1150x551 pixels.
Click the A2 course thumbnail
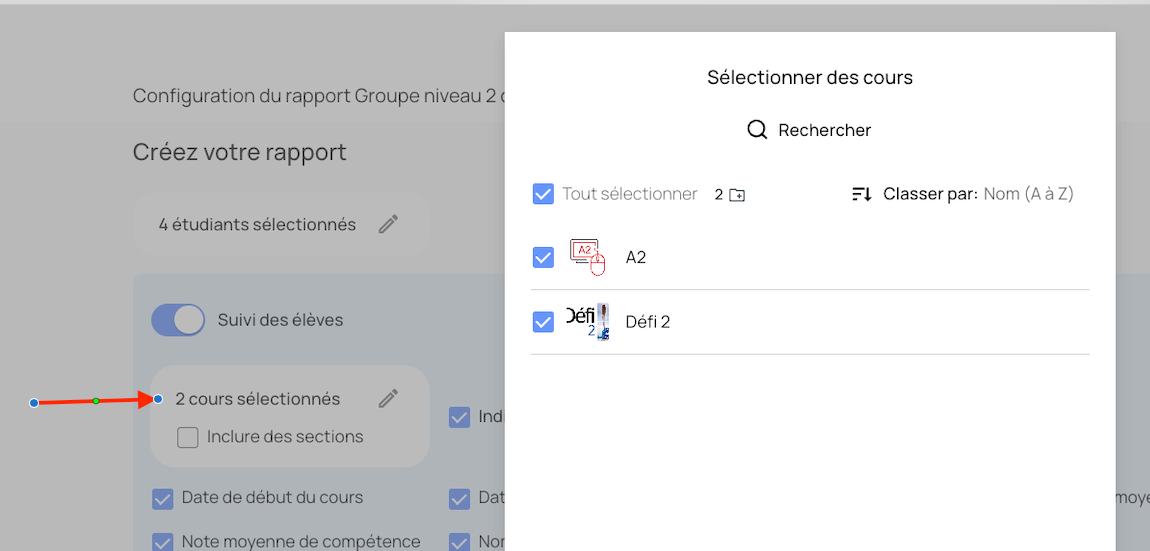(588, 257)
